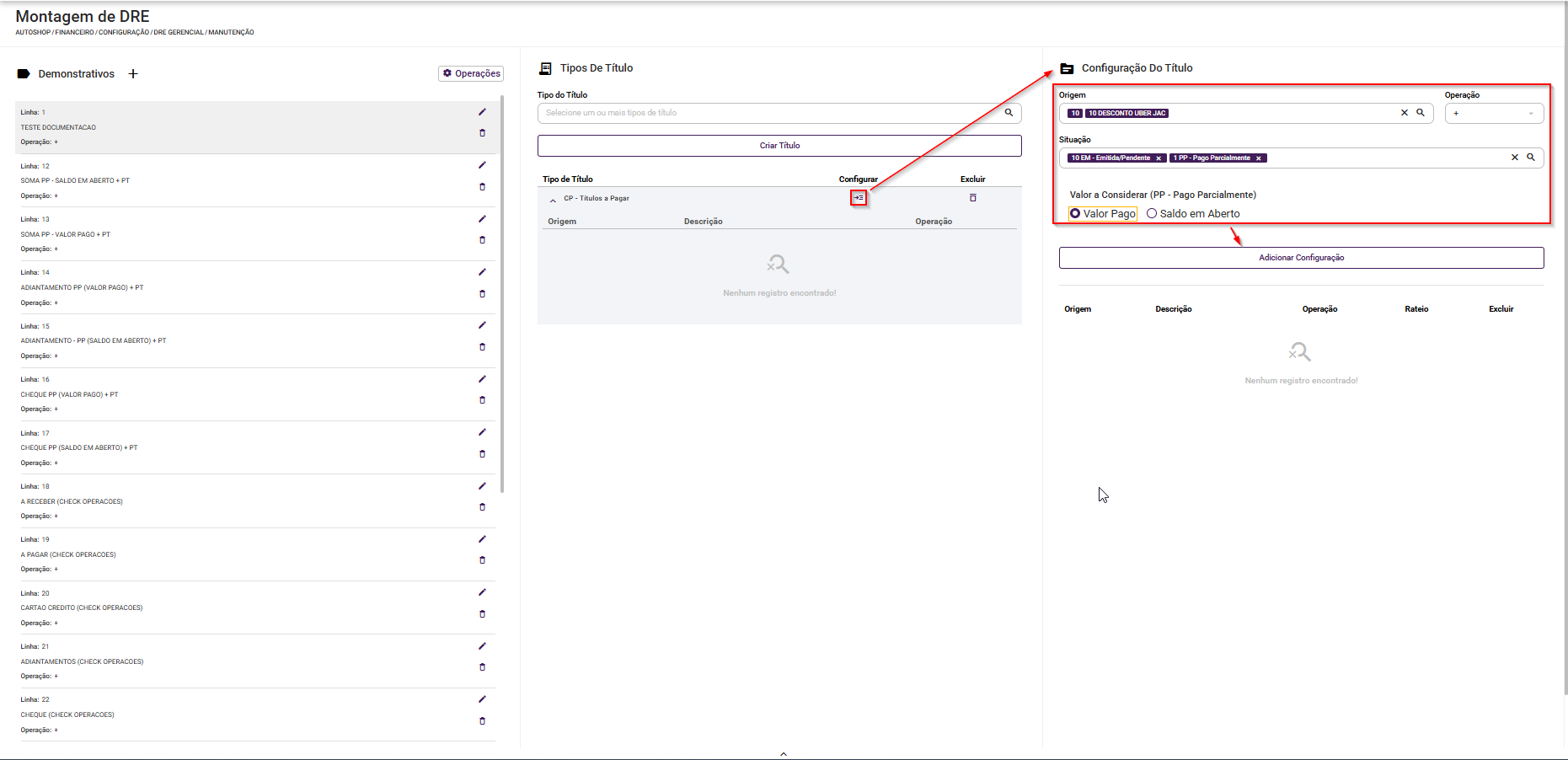This screenshot has width=1568, height=760.
Task: Click the Criar Título button
Action: click(x=779, y=146)
